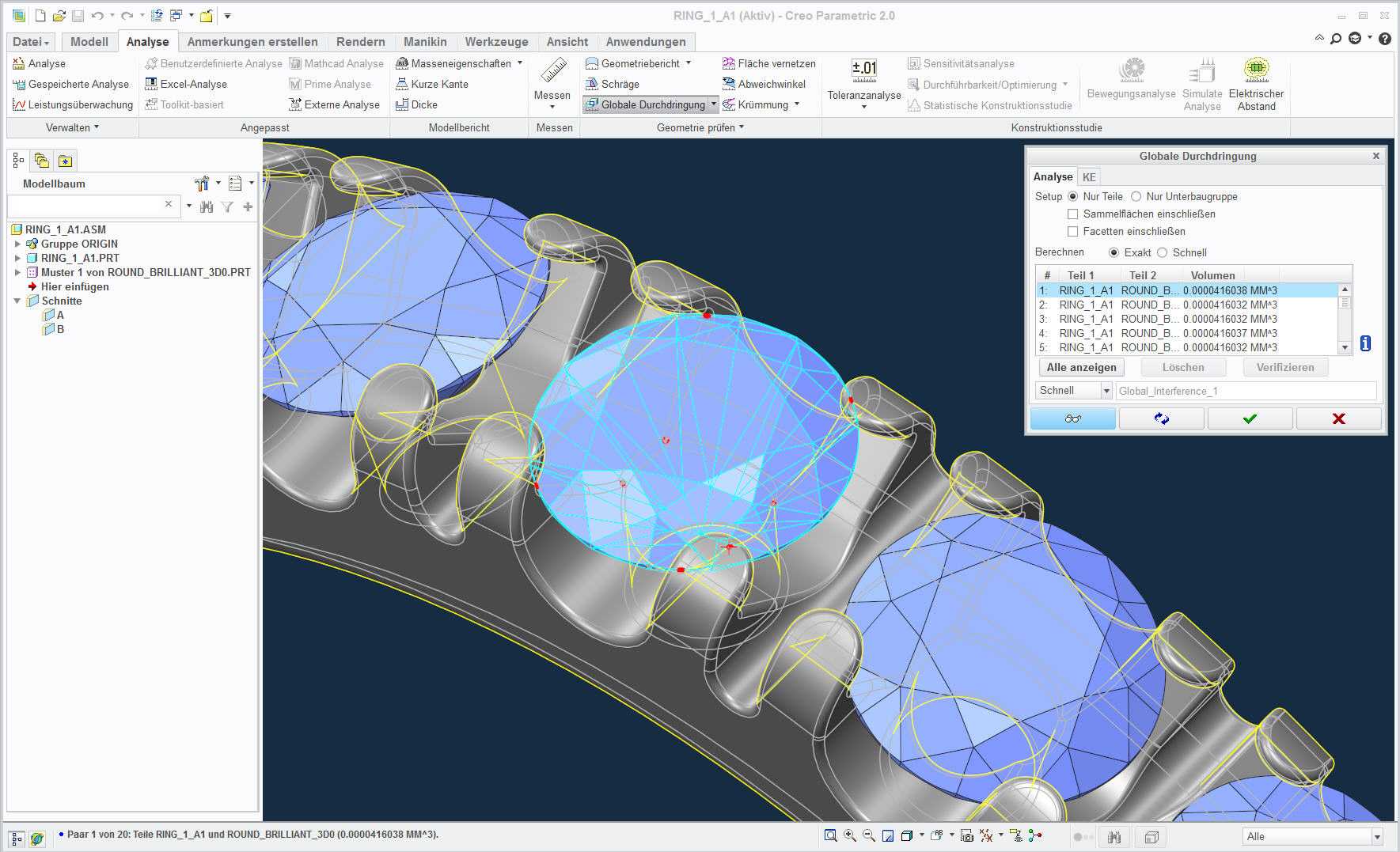Click the Windows switcher icon in quick access toolbar
This screenshot has width=1400, height=852.
[176, 16]
